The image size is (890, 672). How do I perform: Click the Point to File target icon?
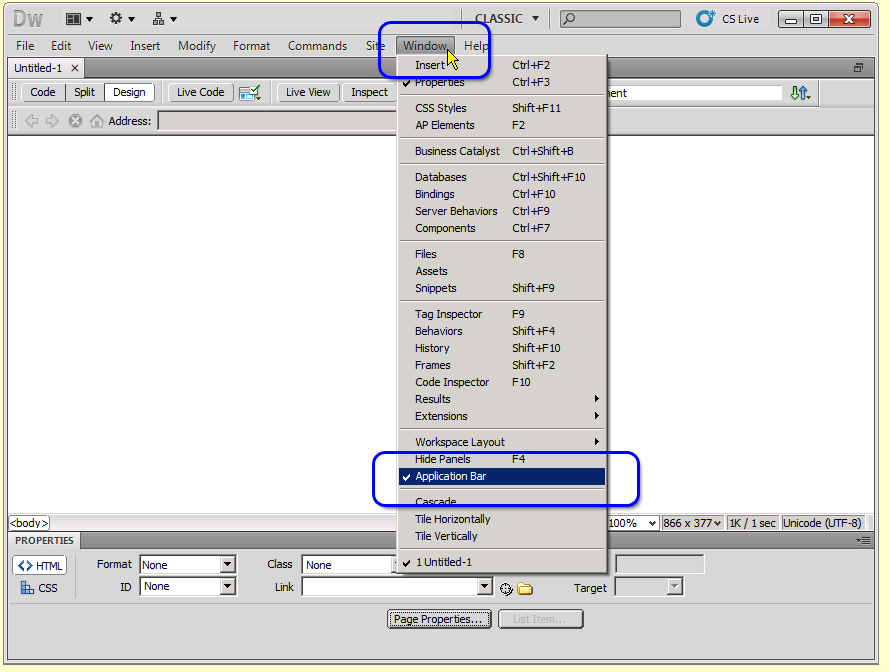tap(506, 589)
